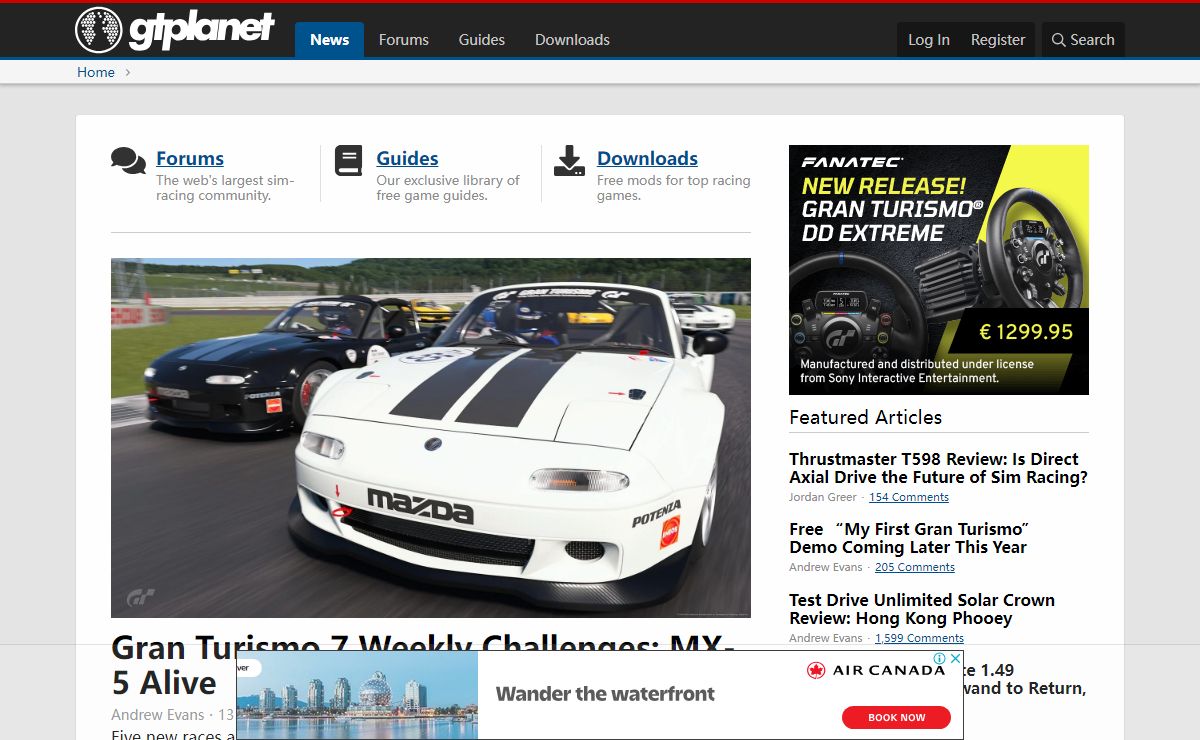Open the Mazda MX-5 featured article image
This screenshot has height=740, width=1200.
[x=431, y=438]
